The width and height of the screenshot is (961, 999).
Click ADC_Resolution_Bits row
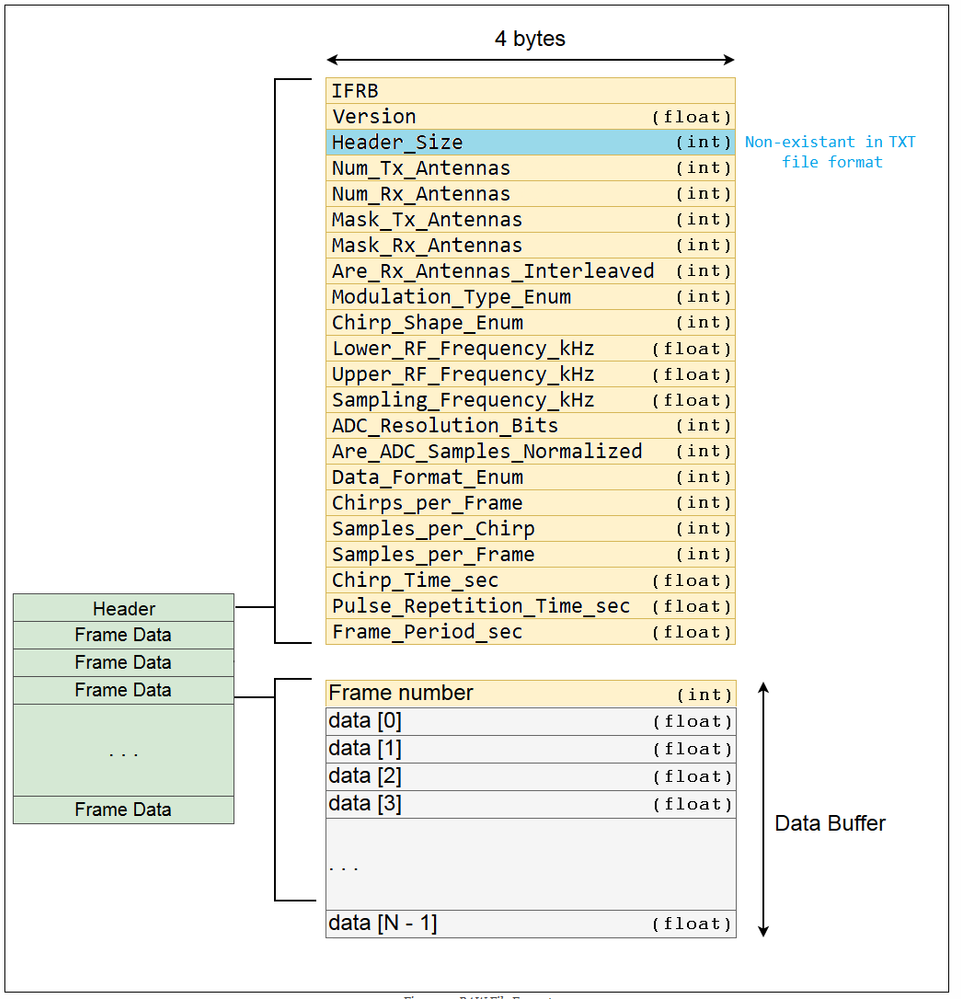tap(530, 425)
